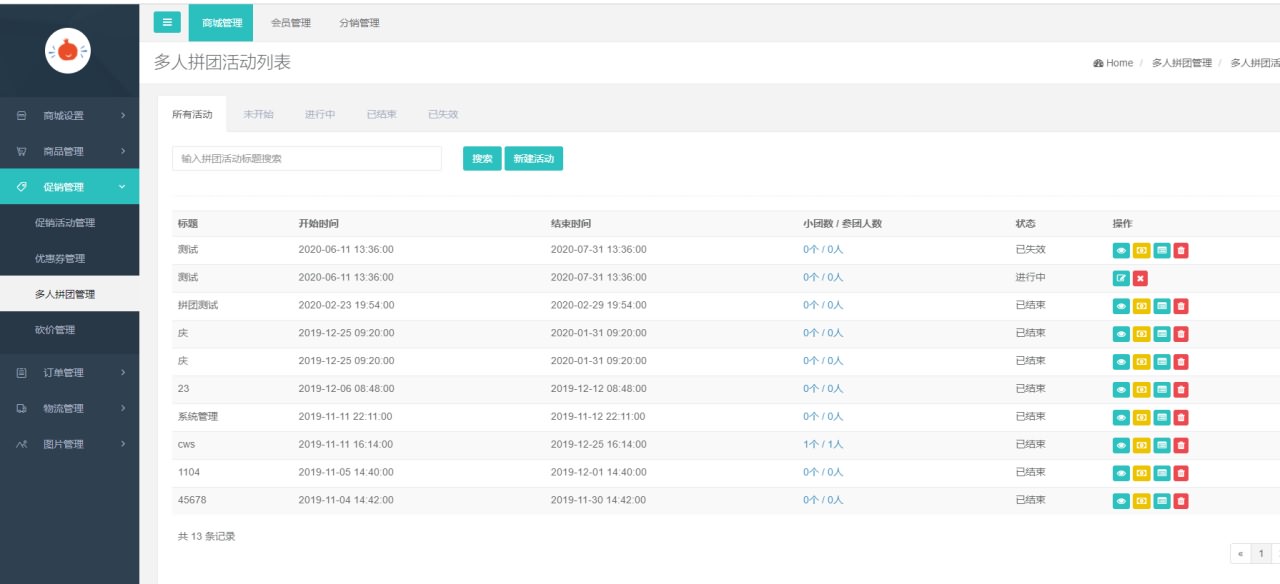Click the red X cancel icon in 进行中 row

[x=1141, y=278]
